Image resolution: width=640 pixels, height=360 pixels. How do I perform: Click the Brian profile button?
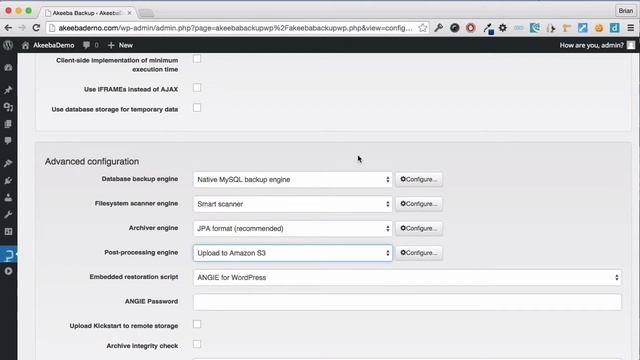626,11
